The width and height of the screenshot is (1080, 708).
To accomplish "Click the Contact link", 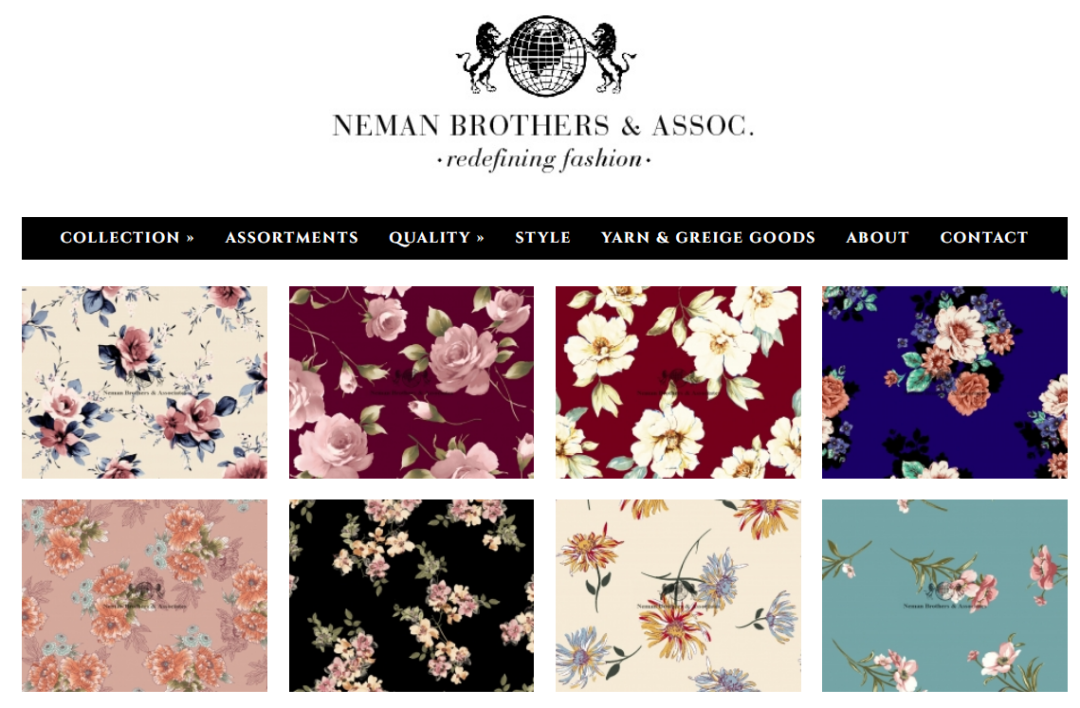I will [x=984, y=238].
